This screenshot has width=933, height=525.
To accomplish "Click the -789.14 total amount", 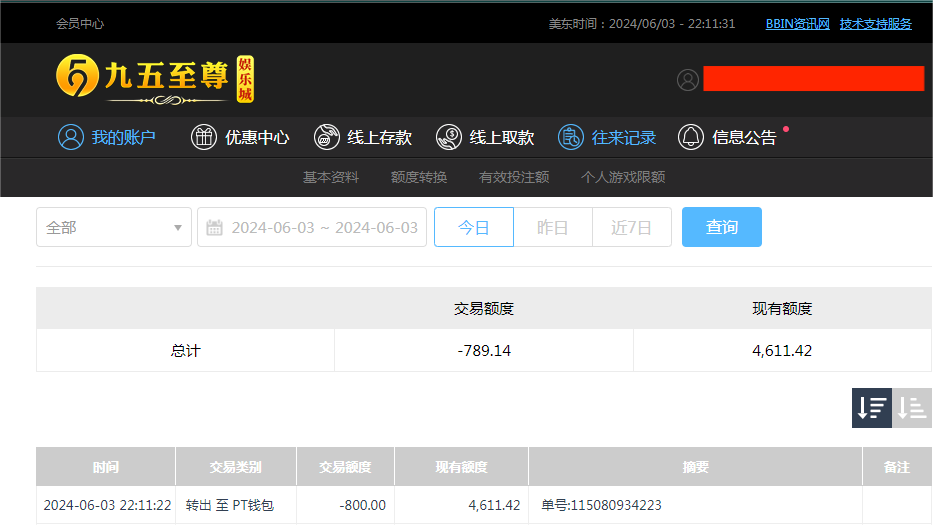I will click(x=484, y=351).
